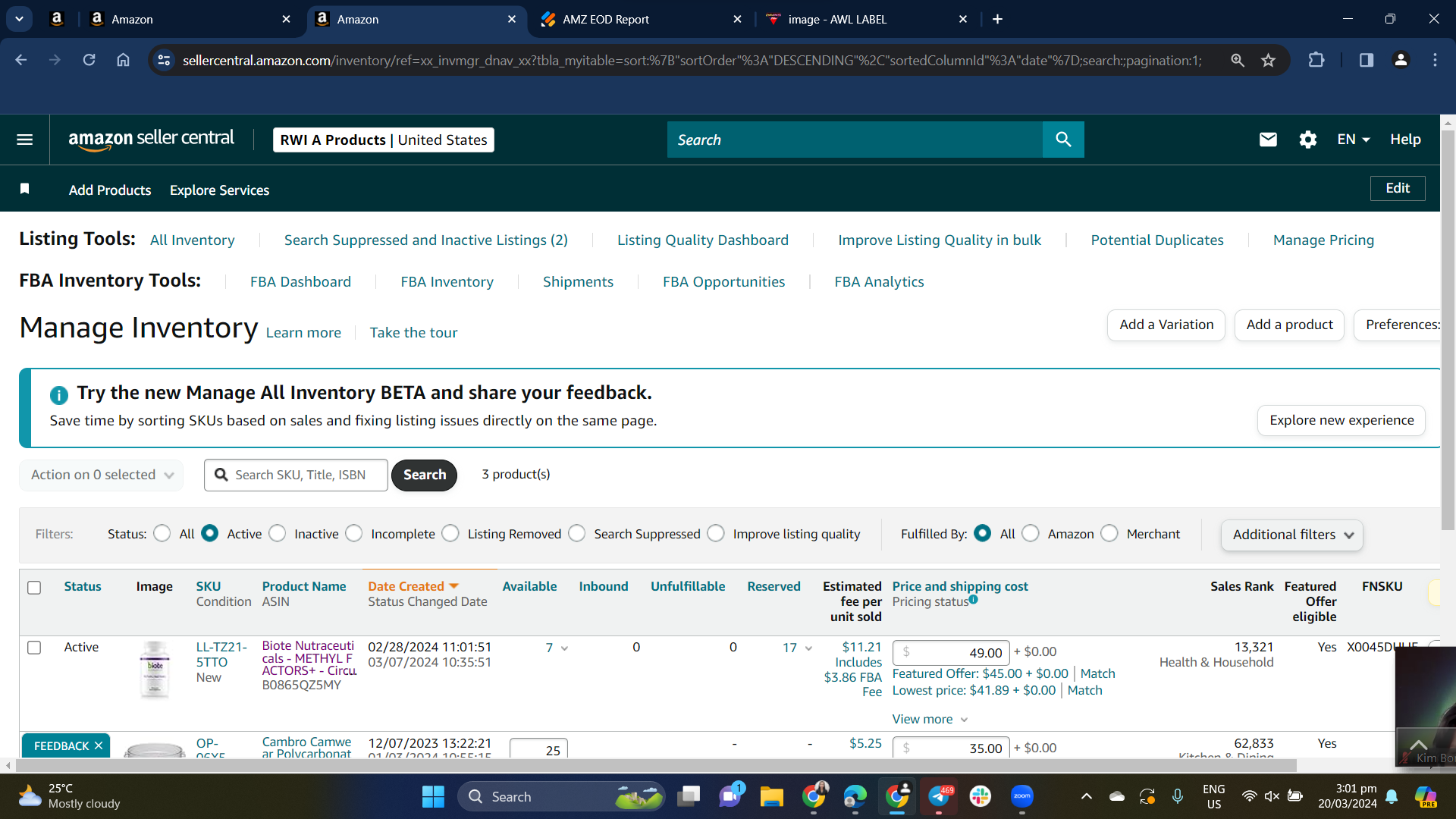Image resolution: width=1456 pixels, height=819 pixels.
Task: Sort by the Date Created column
Action: click(x=413, y=586)
